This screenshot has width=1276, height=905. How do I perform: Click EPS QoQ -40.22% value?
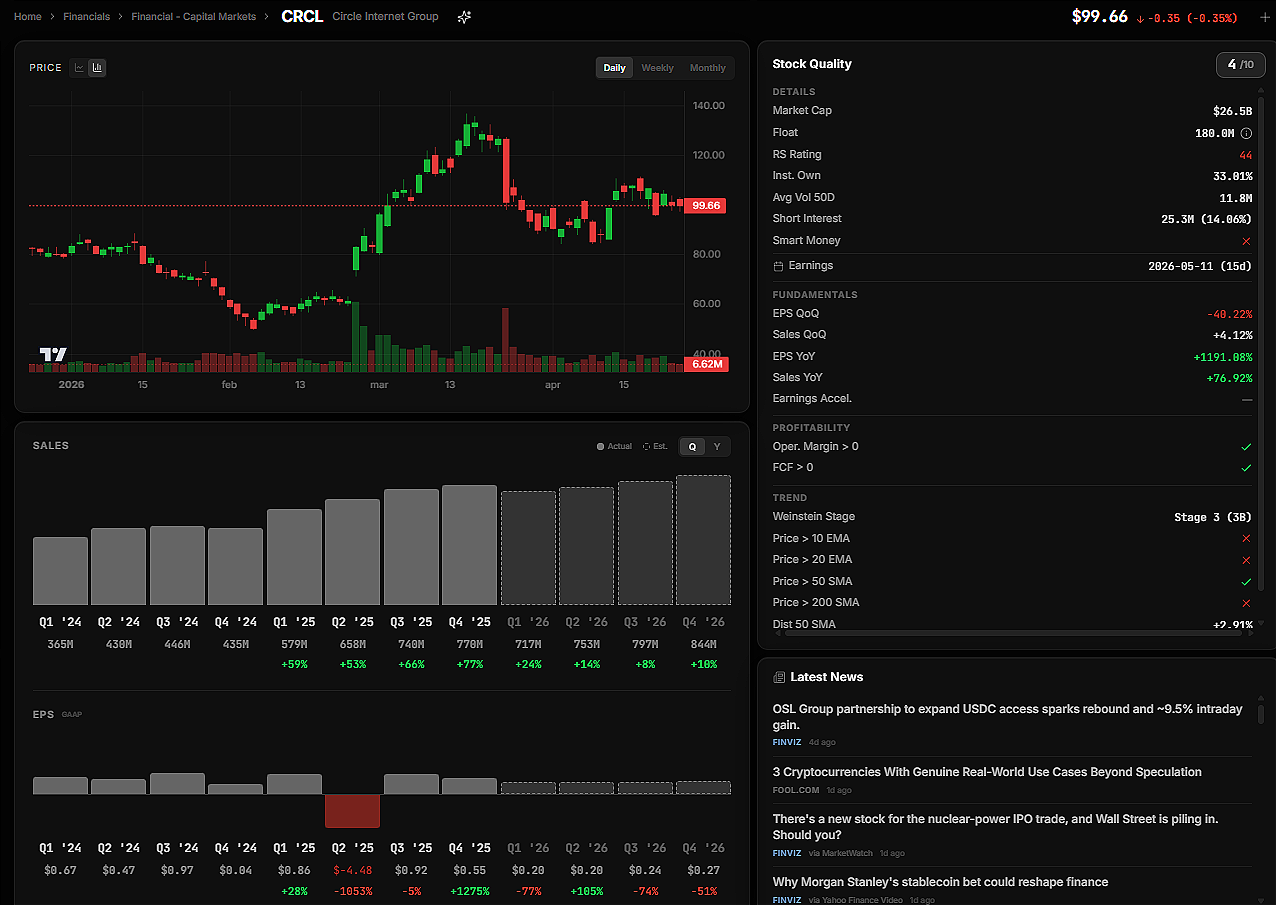coord(1229,314)
